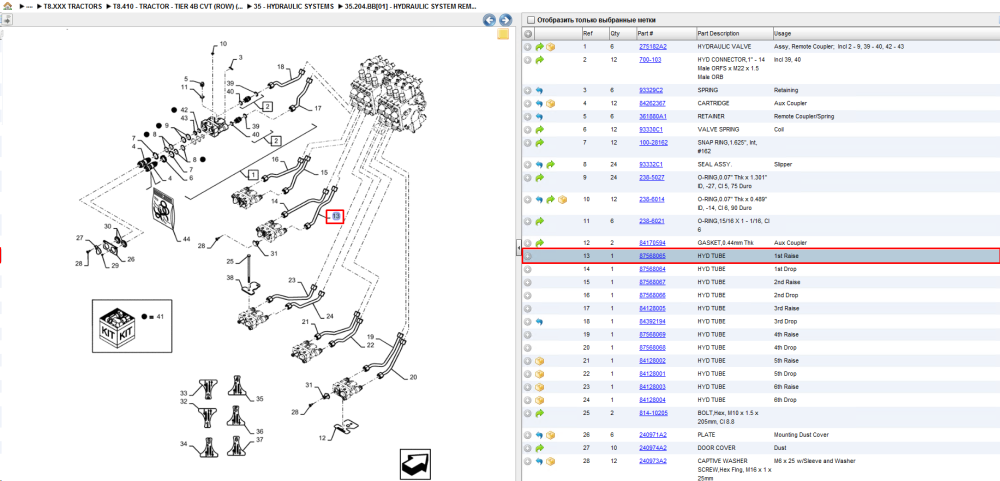Toggle round selector for row 13 HYD TUBE
This screenshot has width=1000, height=481.
pos(528,256)
